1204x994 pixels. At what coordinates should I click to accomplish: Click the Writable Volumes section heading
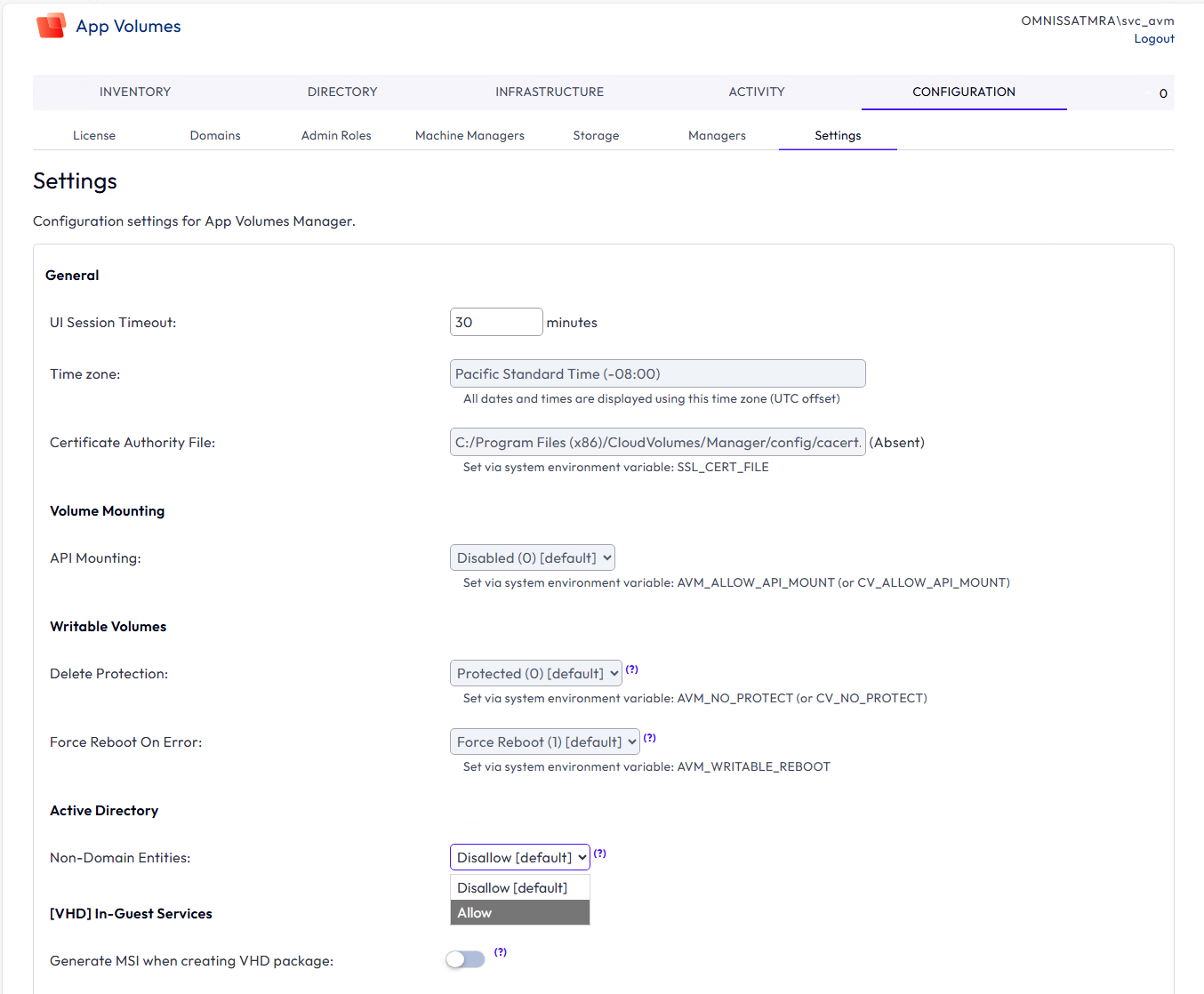[108, 627]
